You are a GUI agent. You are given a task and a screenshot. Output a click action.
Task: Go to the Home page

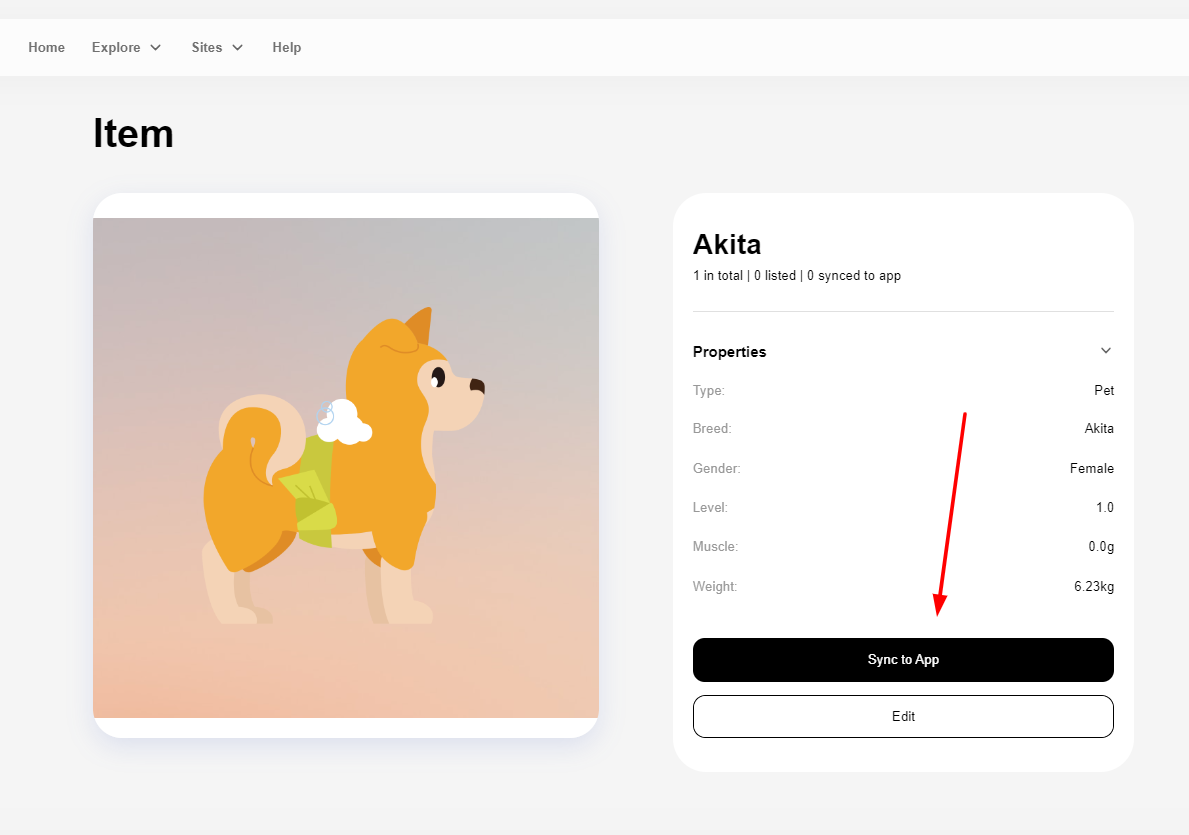[46, 47]
